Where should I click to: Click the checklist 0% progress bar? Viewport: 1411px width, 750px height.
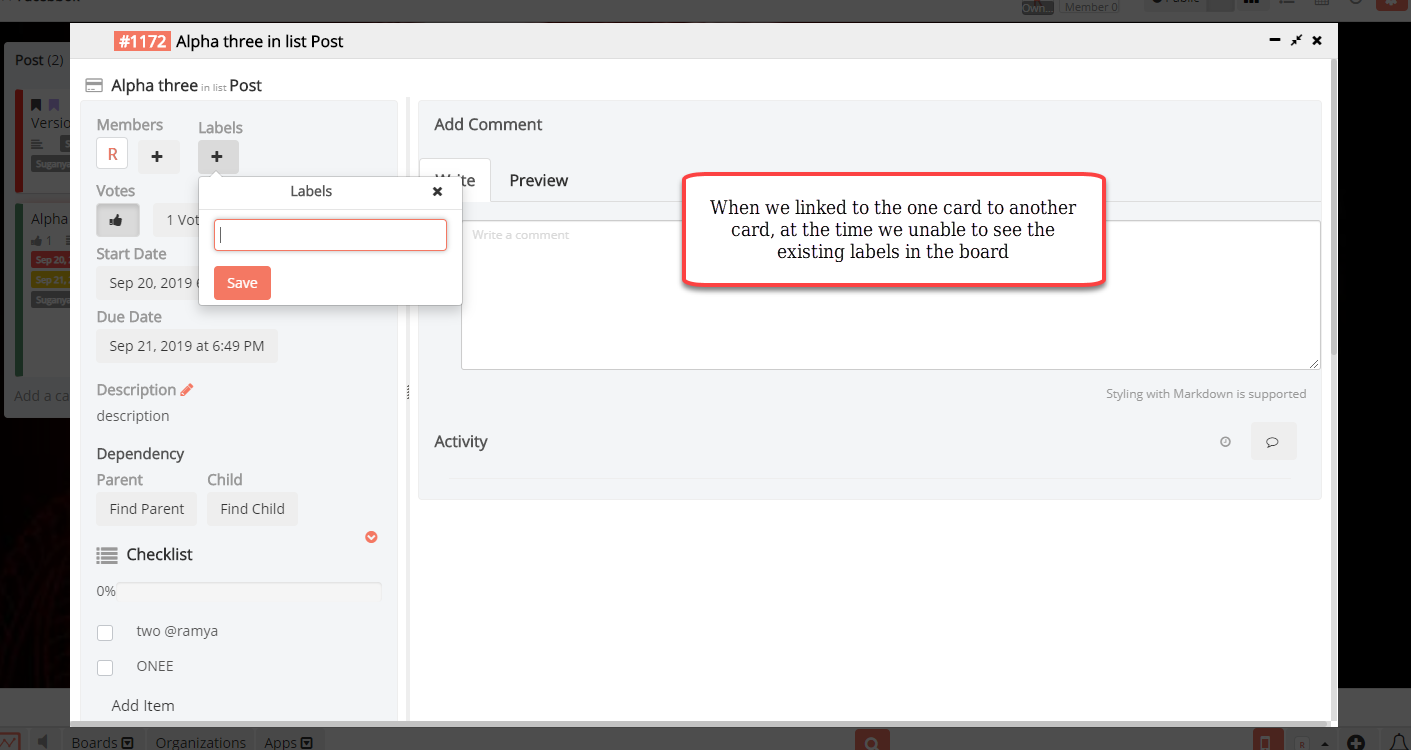tap(249, 591)
